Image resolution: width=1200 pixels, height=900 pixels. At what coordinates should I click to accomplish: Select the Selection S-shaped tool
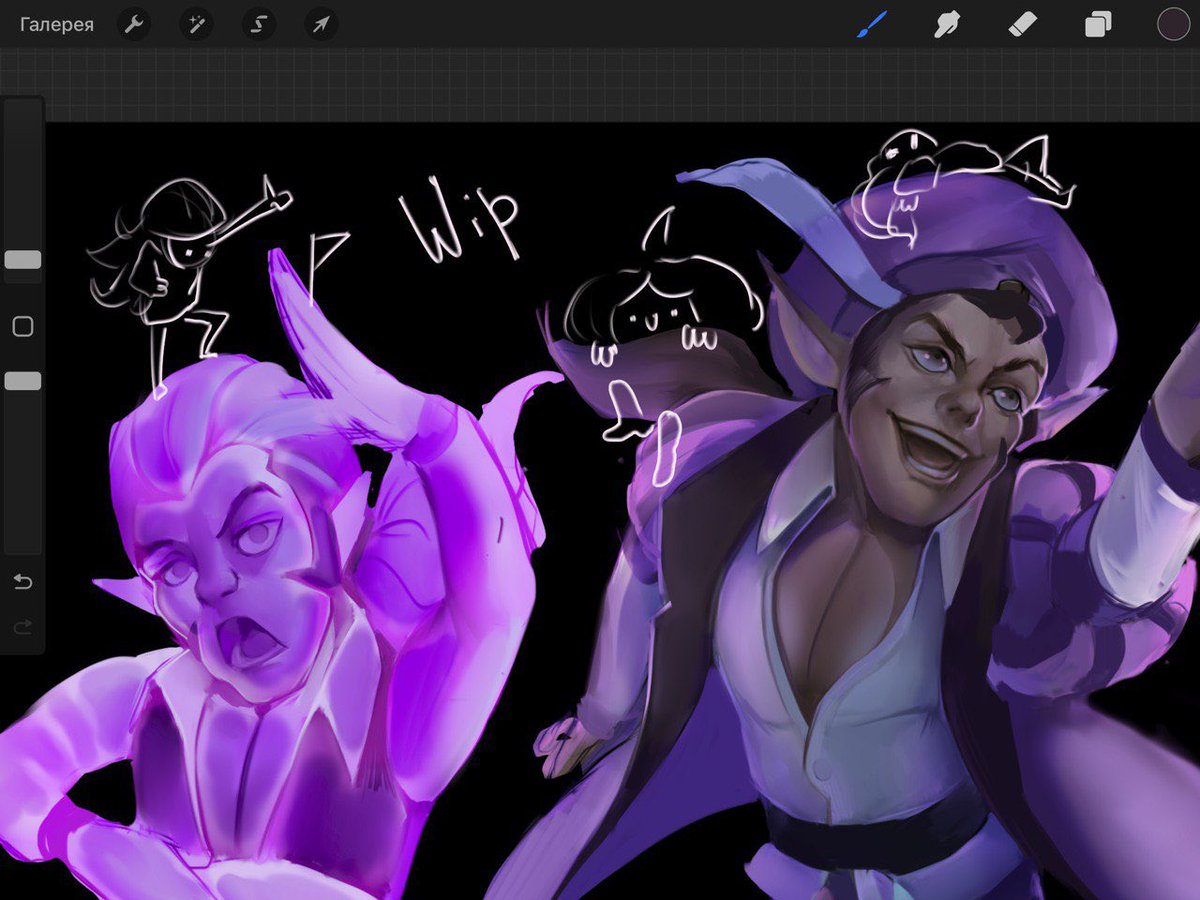click(x=259, y=25)
